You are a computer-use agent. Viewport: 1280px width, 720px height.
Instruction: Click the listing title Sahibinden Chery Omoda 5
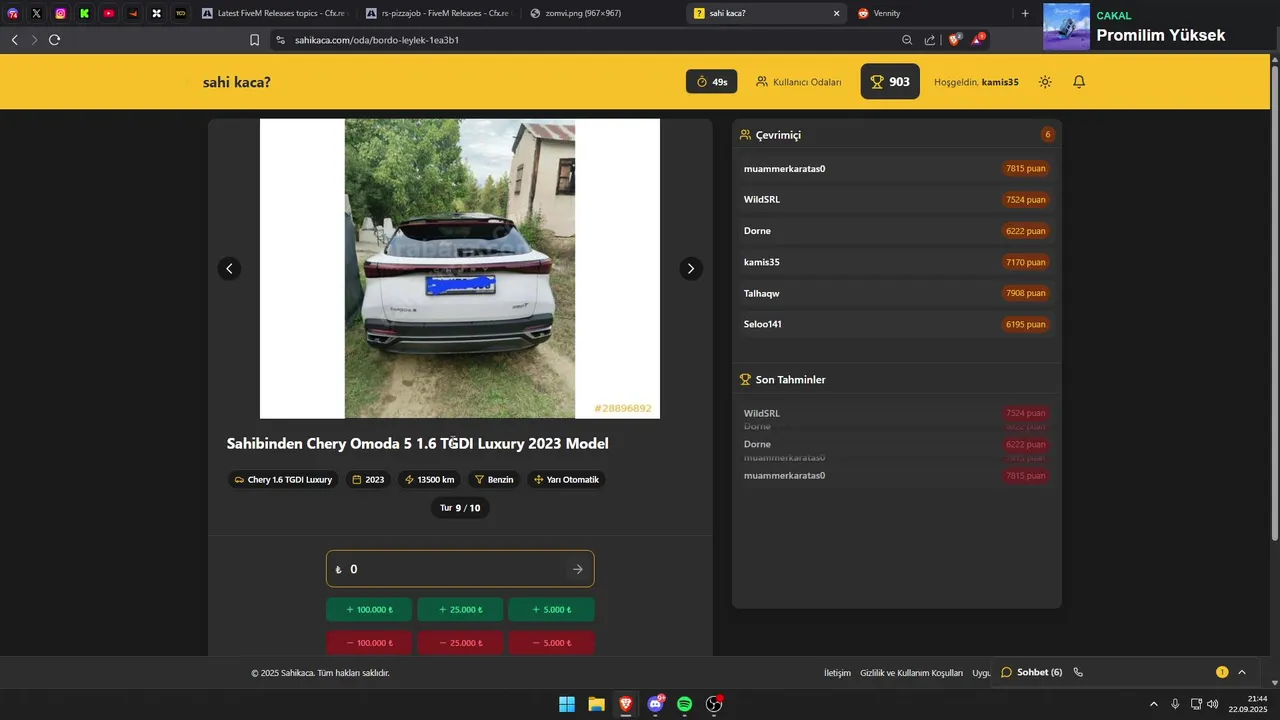click(417, 443)
